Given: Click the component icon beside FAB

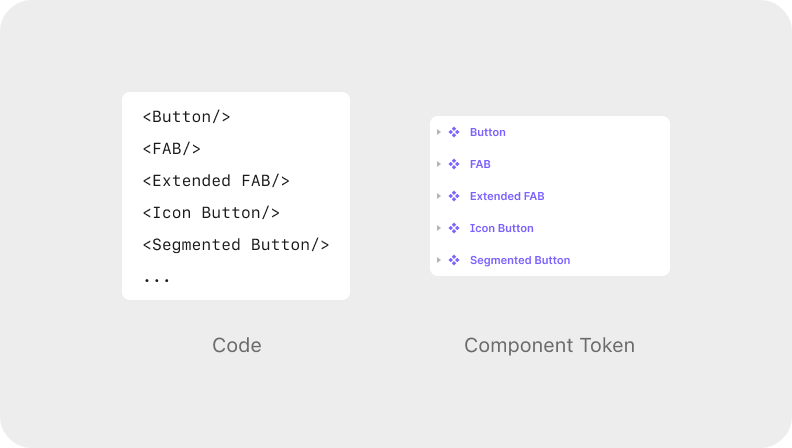Looking at the screenshot, I should pos(453,164).
